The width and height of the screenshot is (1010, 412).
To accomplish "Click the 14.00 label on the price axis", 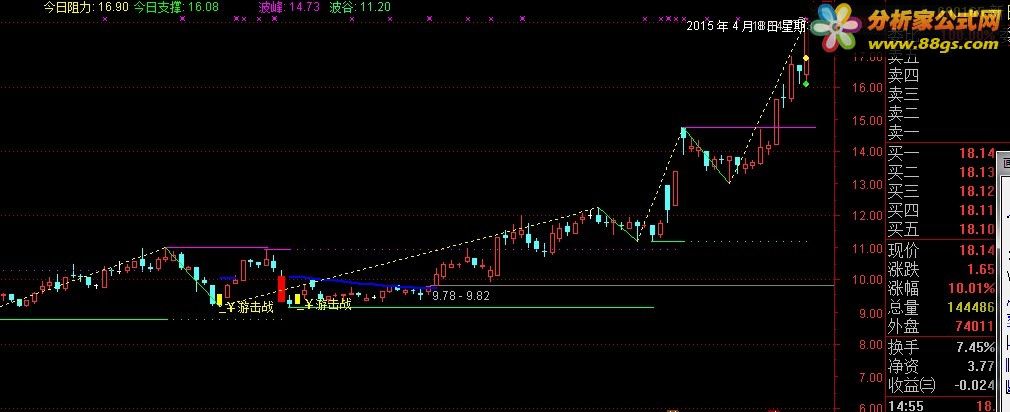I will 866,152.
